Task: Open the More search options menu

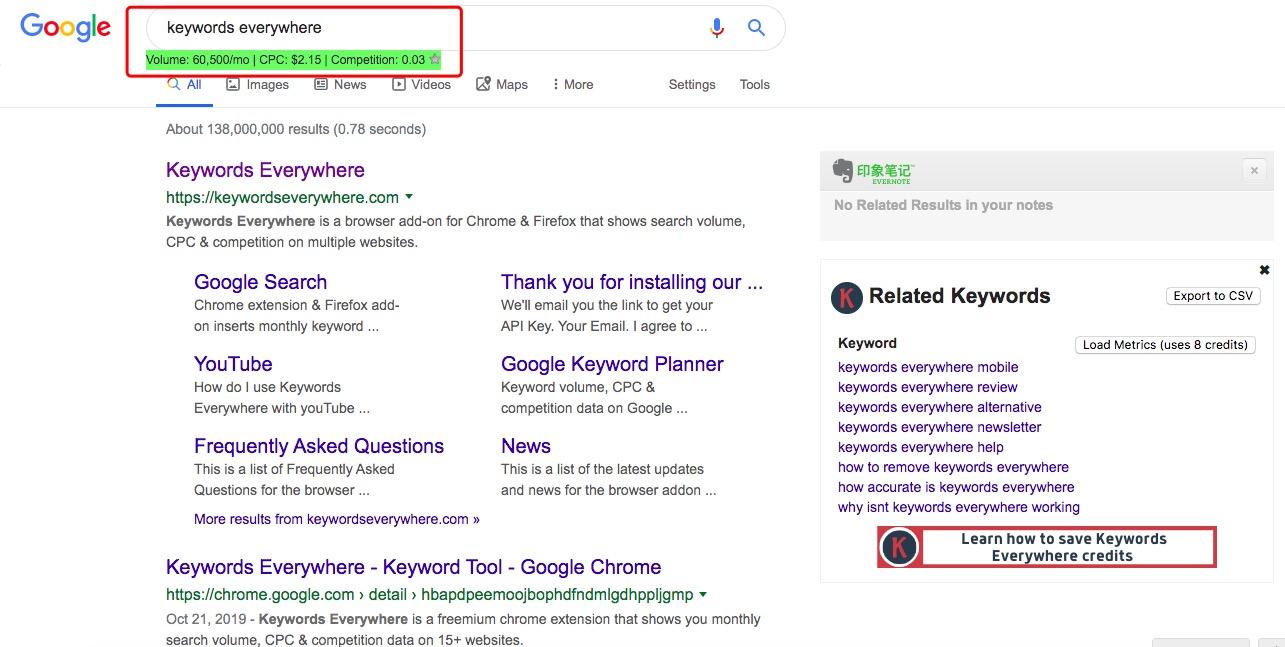Action: 572,85
